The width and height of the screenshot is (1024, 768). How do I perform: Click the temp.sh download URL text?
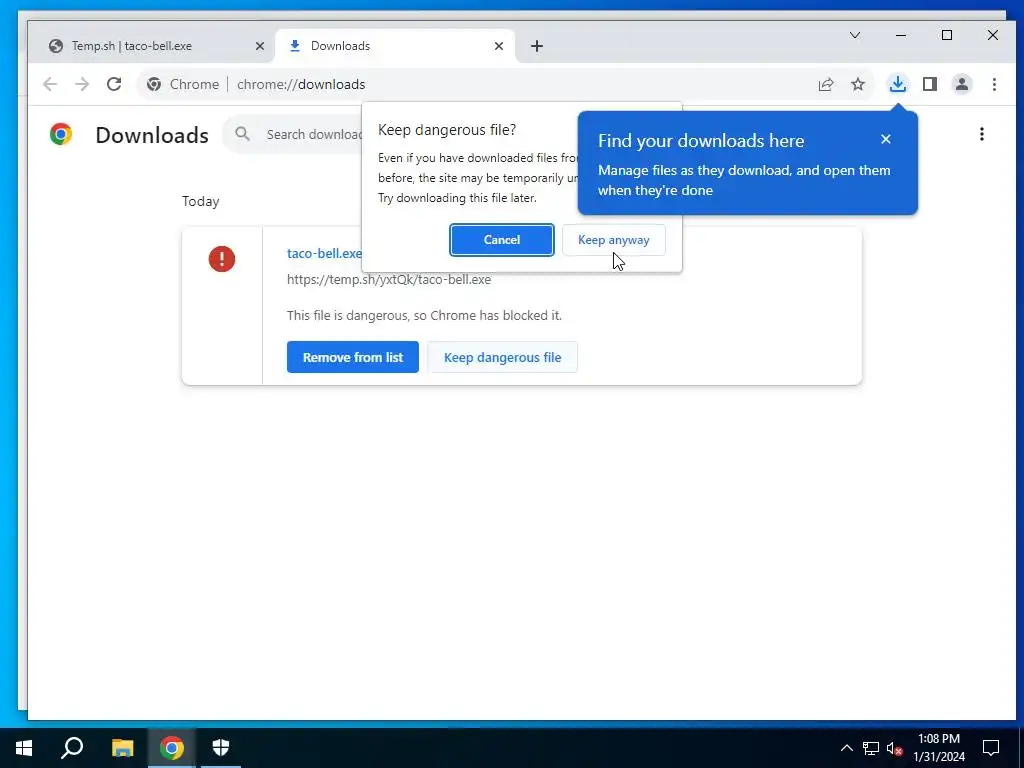(389, 280)
